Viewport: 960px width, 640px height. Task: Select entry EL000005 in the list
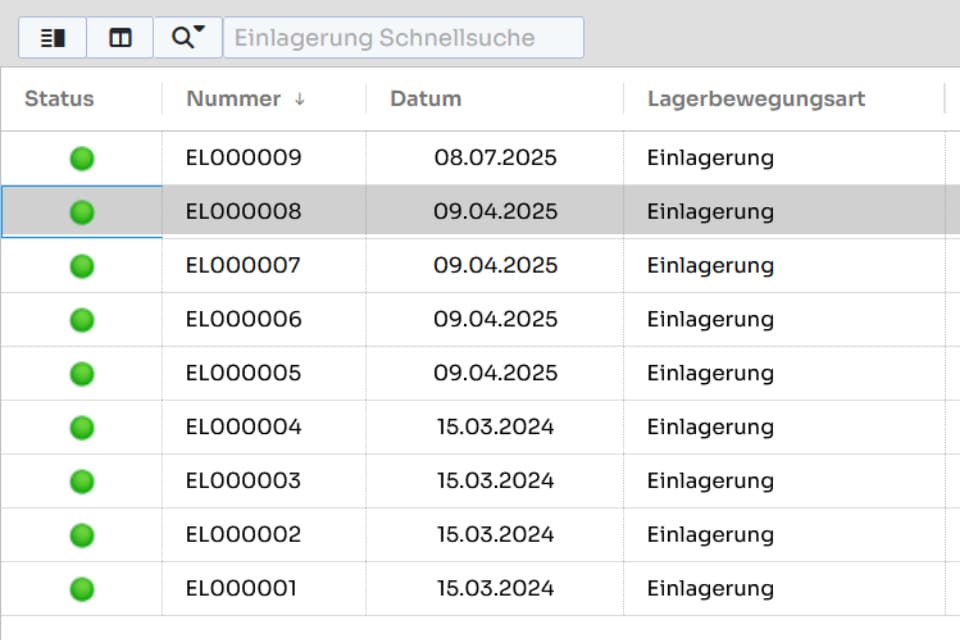click(243, 374)
